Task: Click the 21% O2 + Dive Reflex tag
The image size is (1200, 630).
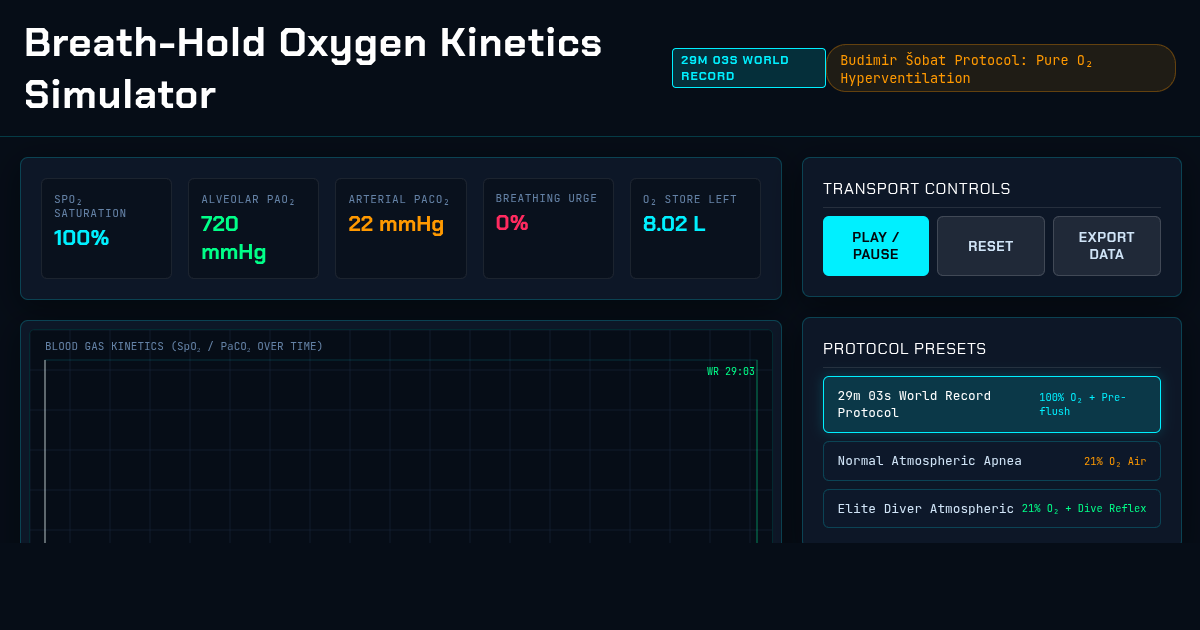Action: pos(1084,509)
